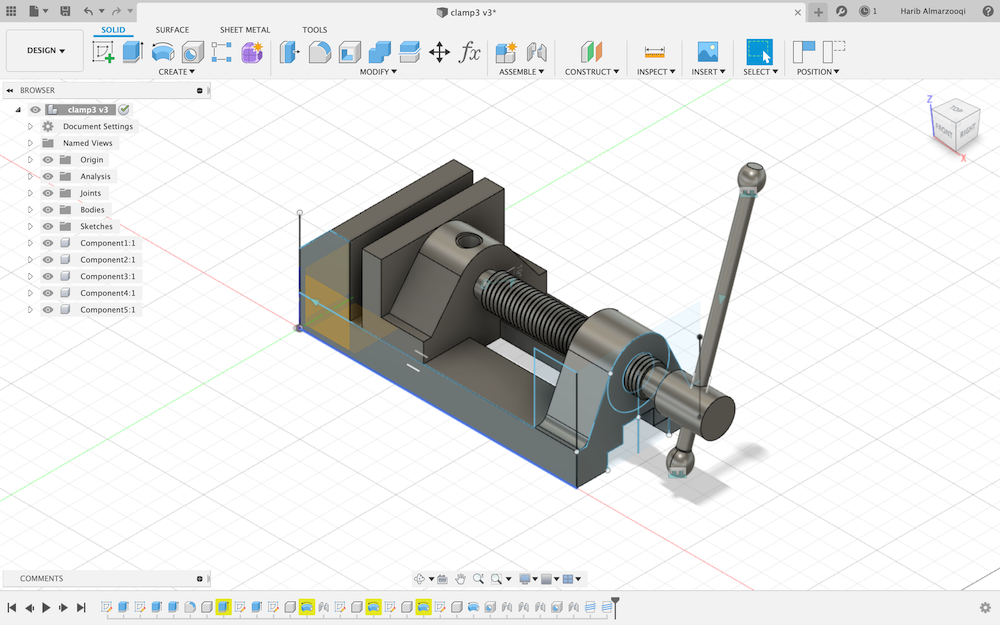Select the Fillet tool in Modify
Image resolution: width=1000 pixels, height=625 pixels.
click(x=320, y=52)
